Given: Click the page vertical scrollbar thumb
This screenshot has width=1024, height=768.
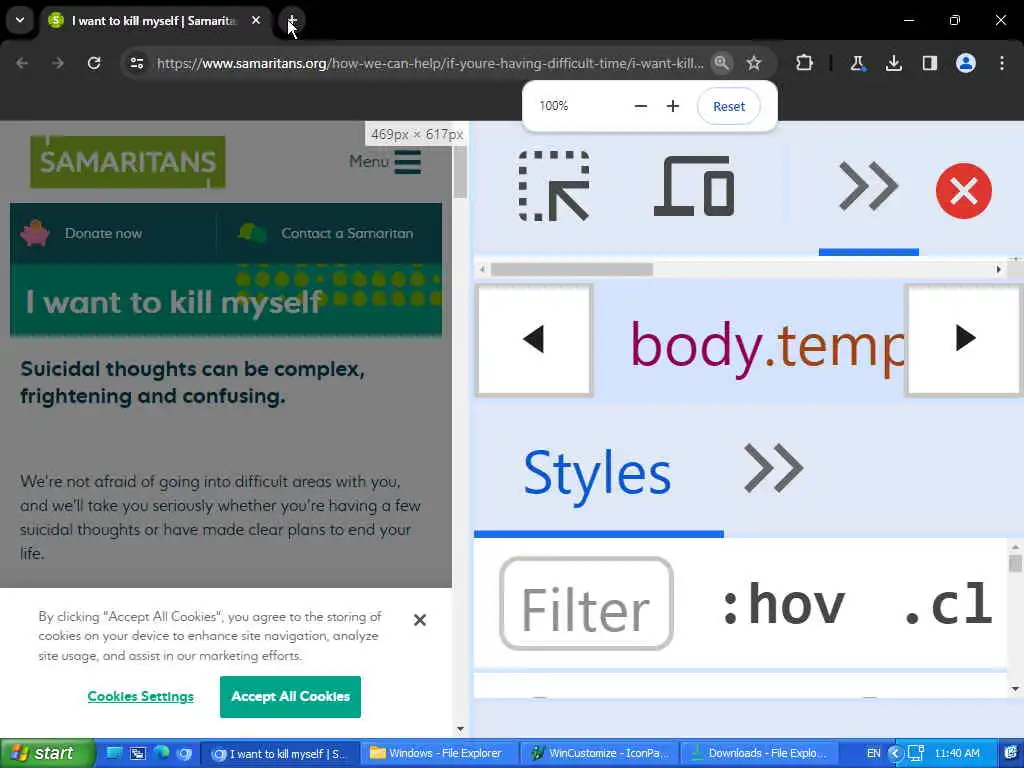Looking at the screenshot, I should [x=460, y=172].
